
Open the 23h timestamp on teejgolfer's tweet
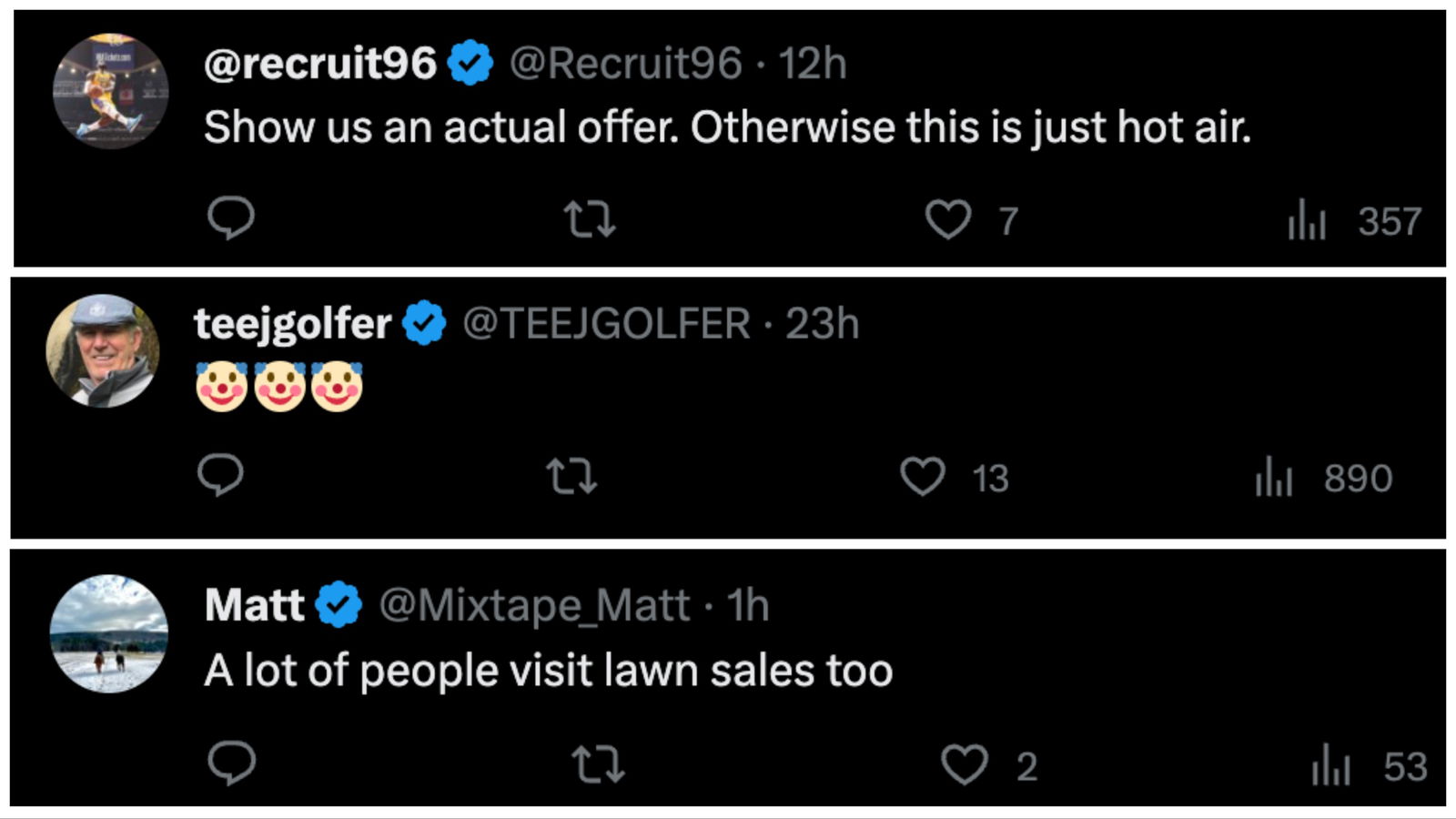pos(822,324)
